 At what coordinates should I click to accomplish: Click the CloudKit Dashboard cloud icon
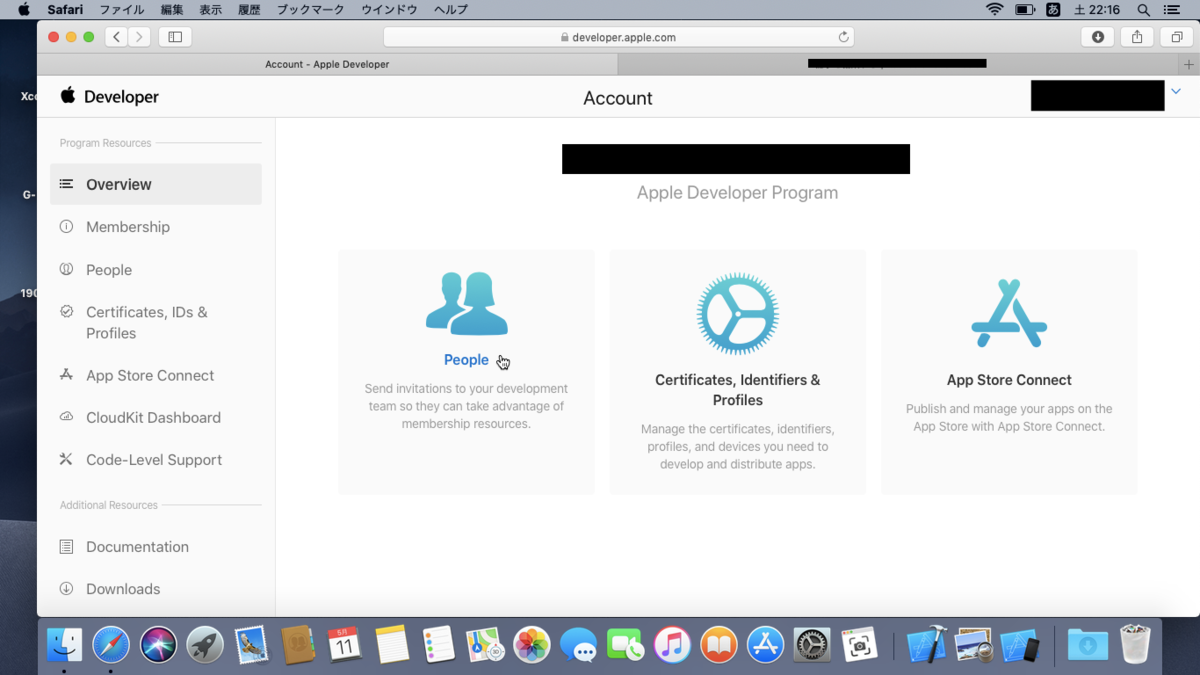(66, 417)
